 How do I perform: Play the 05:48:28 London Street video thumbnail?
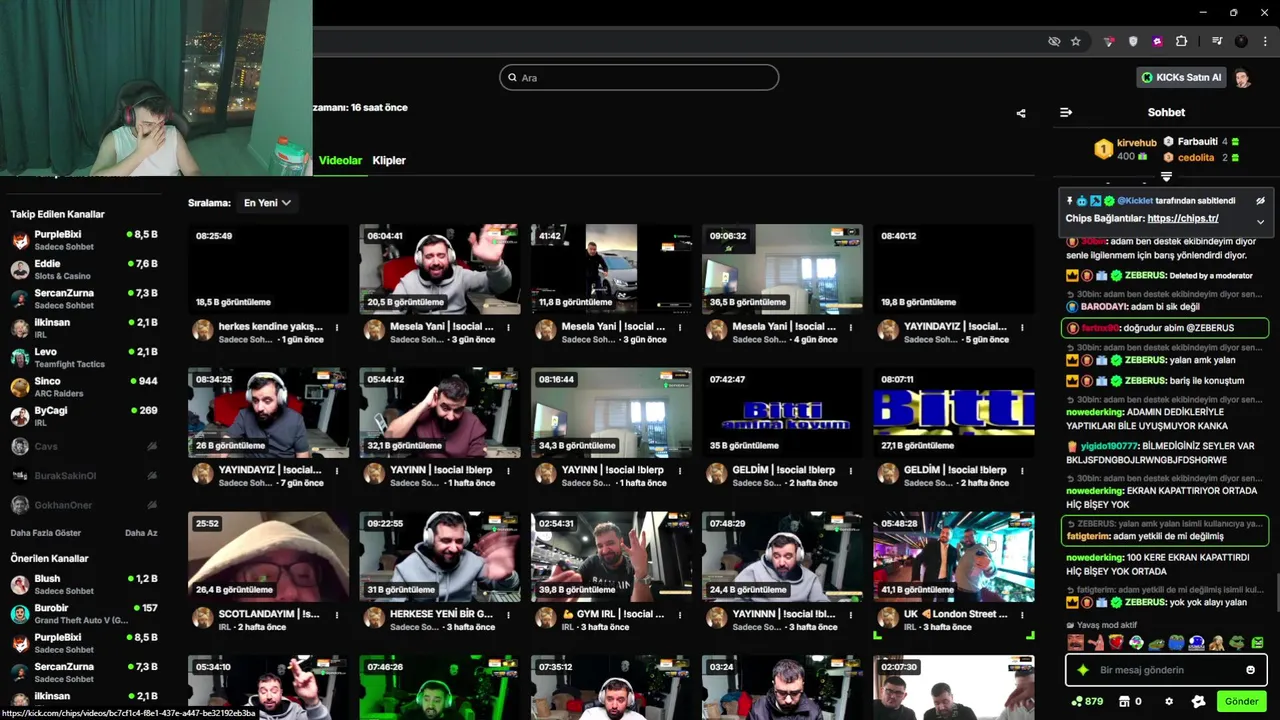click(954, 557)
